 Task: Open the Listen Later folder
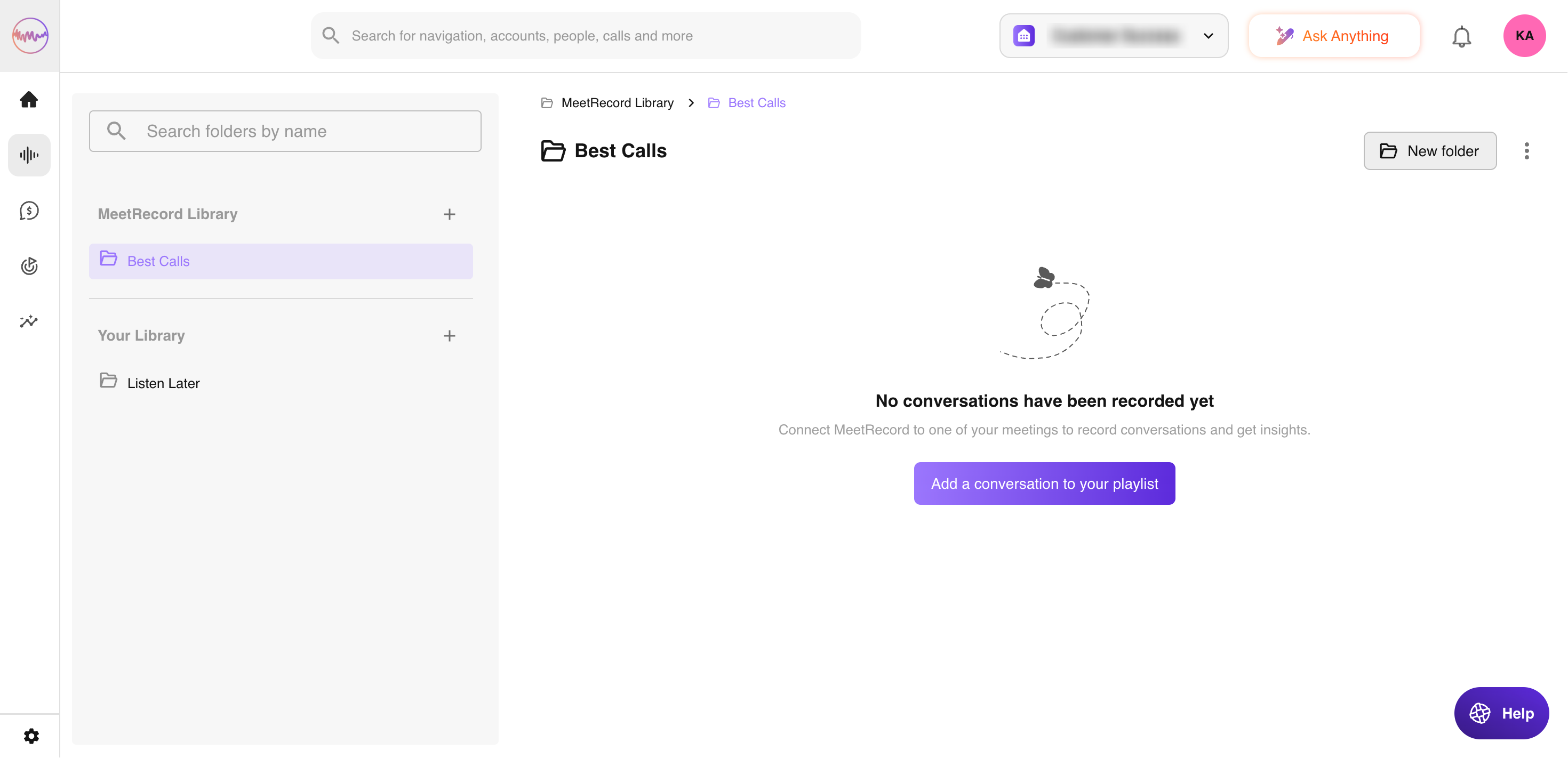coord(163,383)
